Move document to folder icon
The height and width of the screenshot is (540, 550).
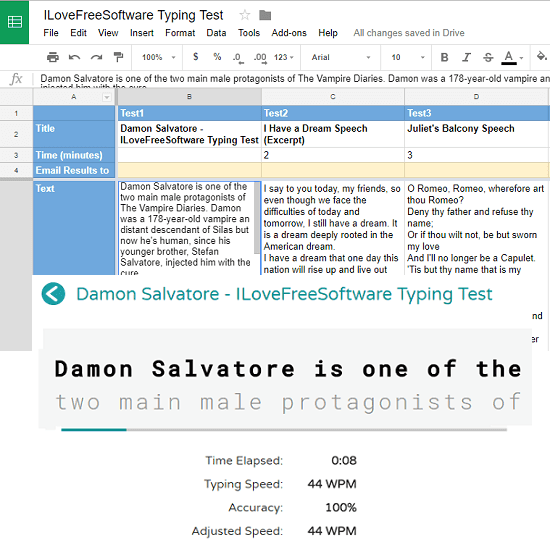(x=265, y=15)
